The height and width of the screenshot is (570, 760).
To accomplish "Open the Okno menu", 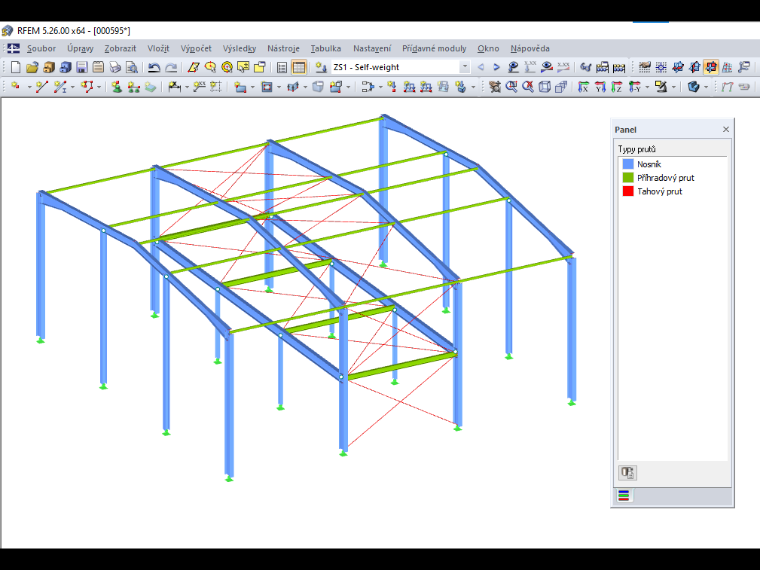I will click(x=488, y=48).
